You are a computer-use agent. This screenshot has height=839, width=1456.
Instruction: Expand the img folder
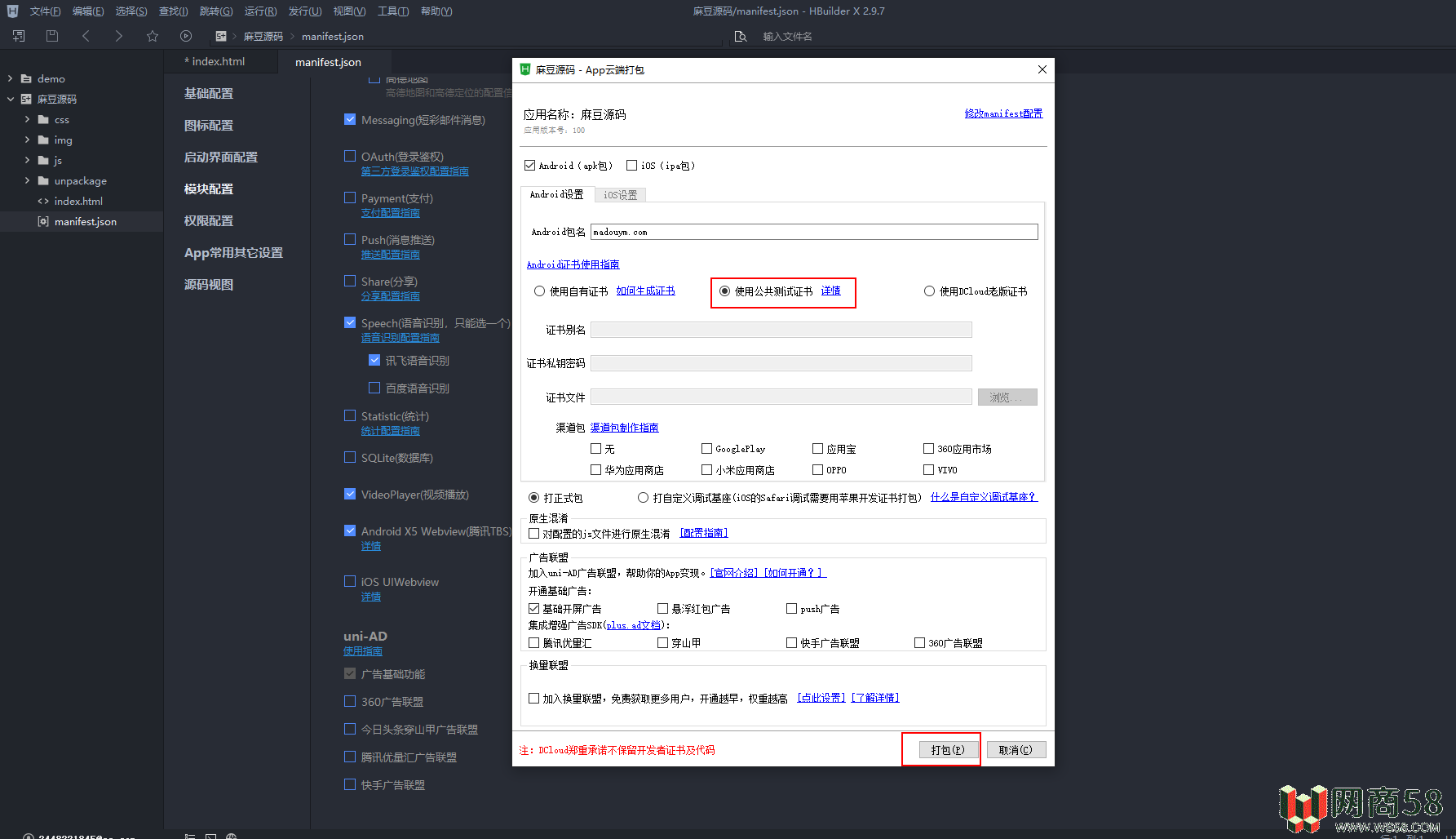27,140
